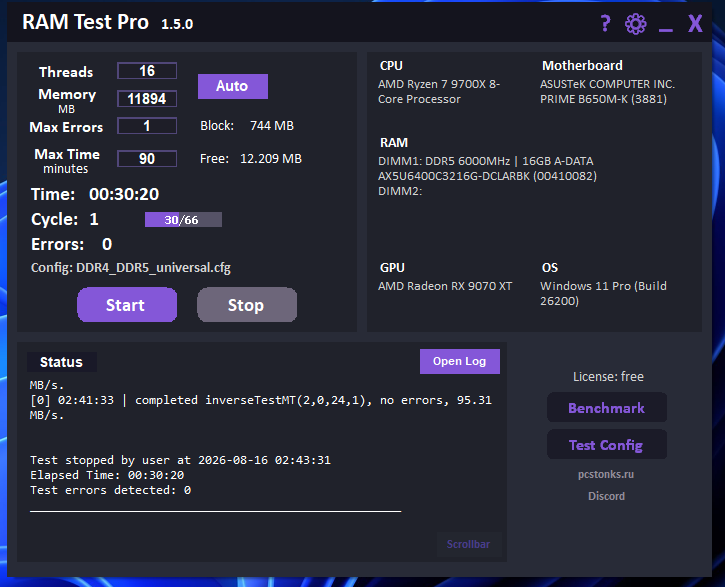Image resolution: width=725 pixels, height=587 pixels.
Task: Close RAM Test Pro with the X
Action: [695, 23]
